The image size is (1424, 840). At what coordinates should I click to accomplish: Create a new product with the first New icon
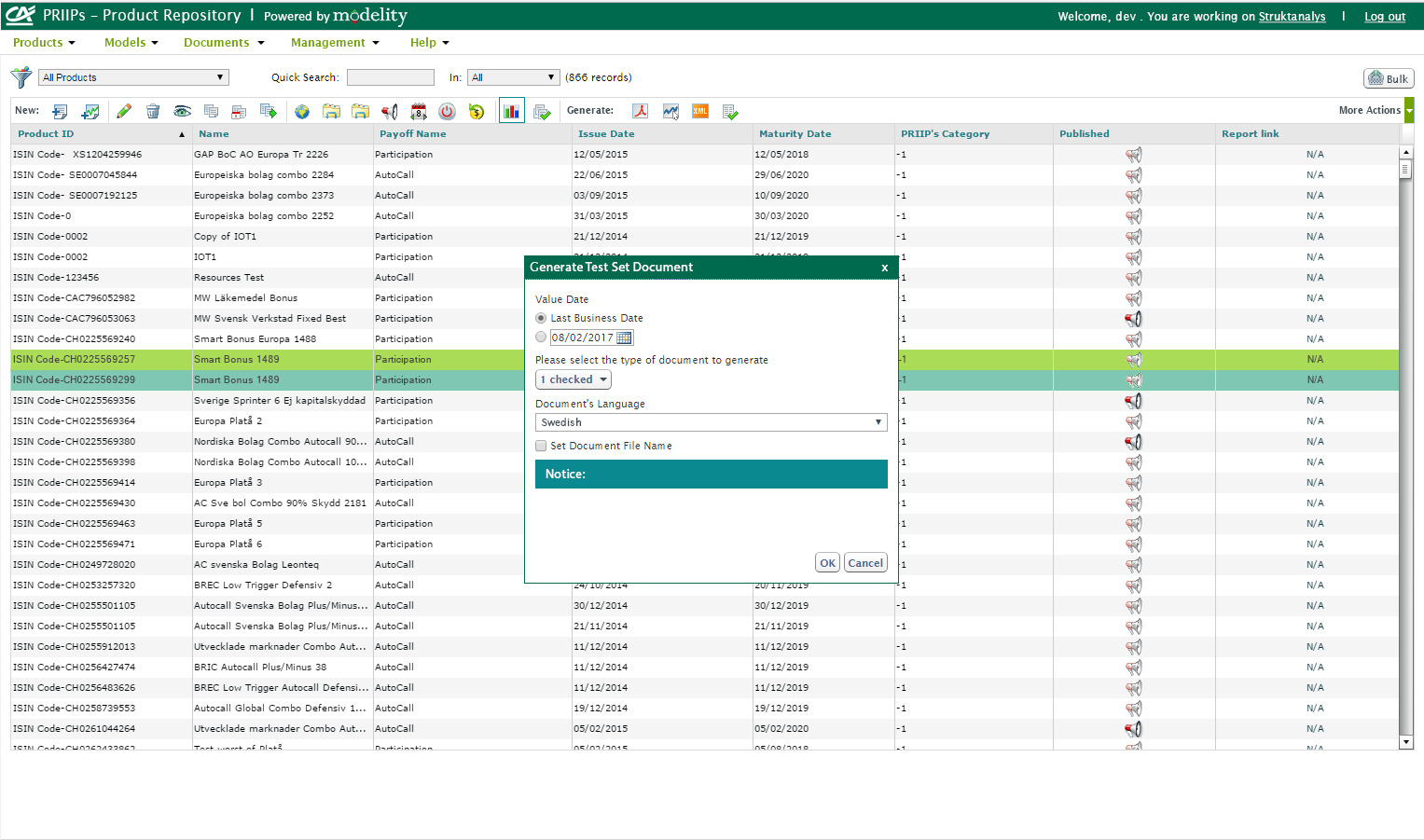pyautogui.click(x=60, y=111)
